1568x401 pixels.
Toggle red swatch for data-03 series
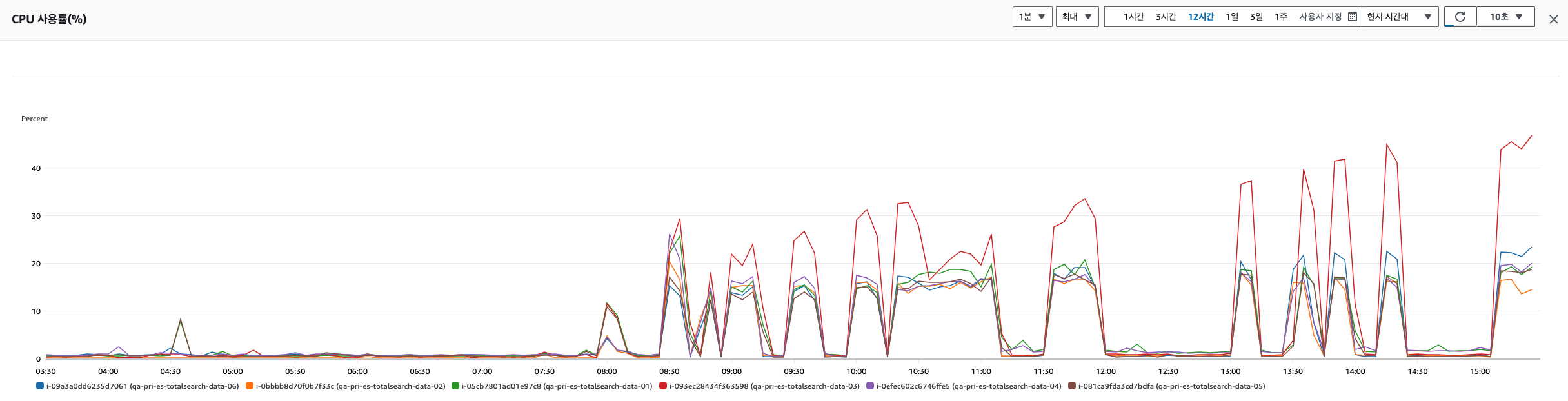tap(663, 386)
